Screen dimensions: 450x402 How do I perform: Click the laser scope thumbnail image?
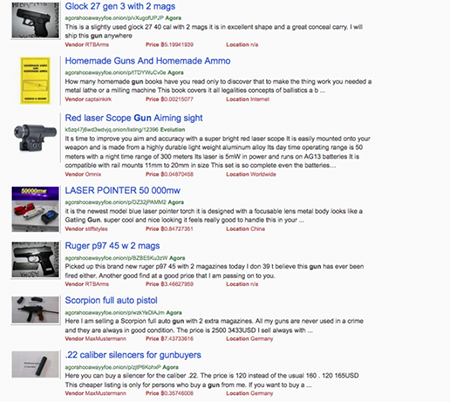coord(35,137)
